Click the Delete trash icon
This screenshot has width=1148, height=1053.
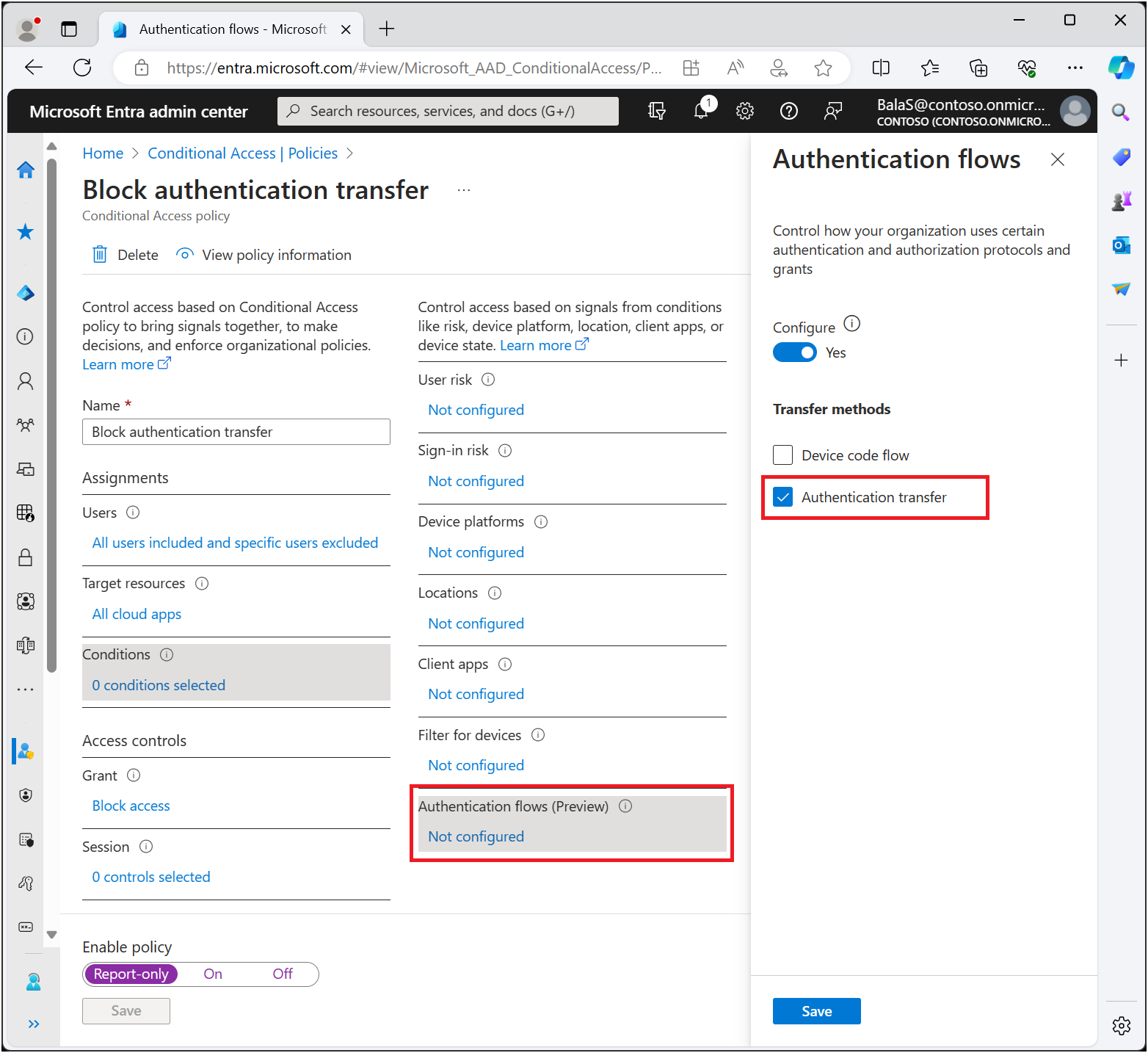click(x=100, y=255)
